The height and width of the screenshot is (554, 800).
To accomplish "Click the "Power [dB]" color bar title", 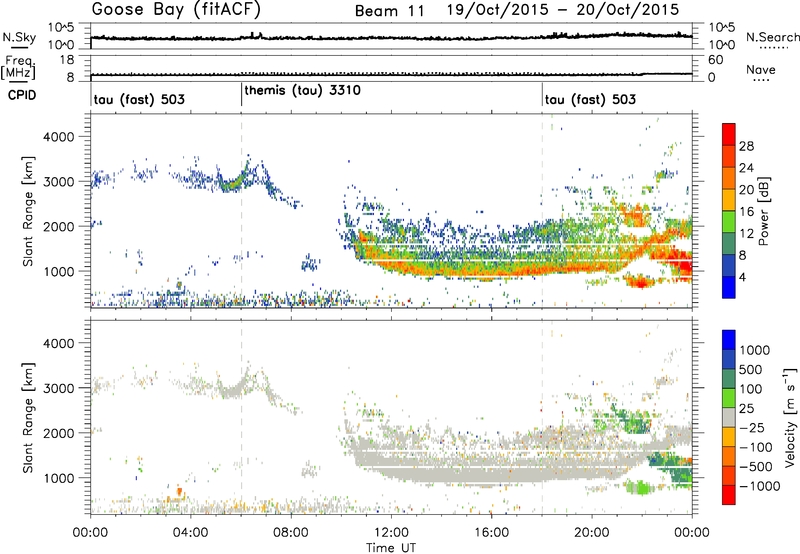I will tap(763, 211).
